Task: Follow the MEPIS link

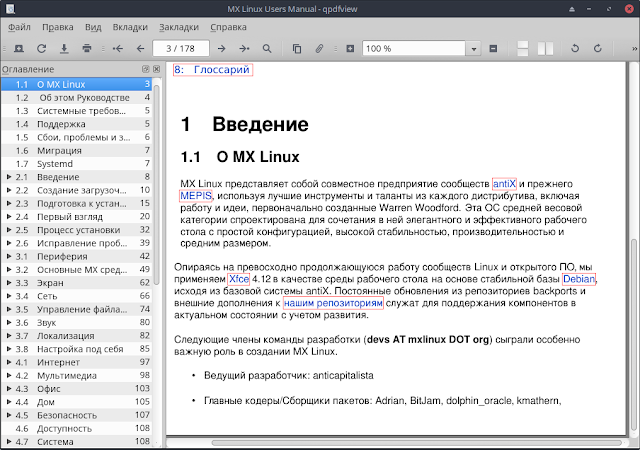Action: [x=196, y=196]
